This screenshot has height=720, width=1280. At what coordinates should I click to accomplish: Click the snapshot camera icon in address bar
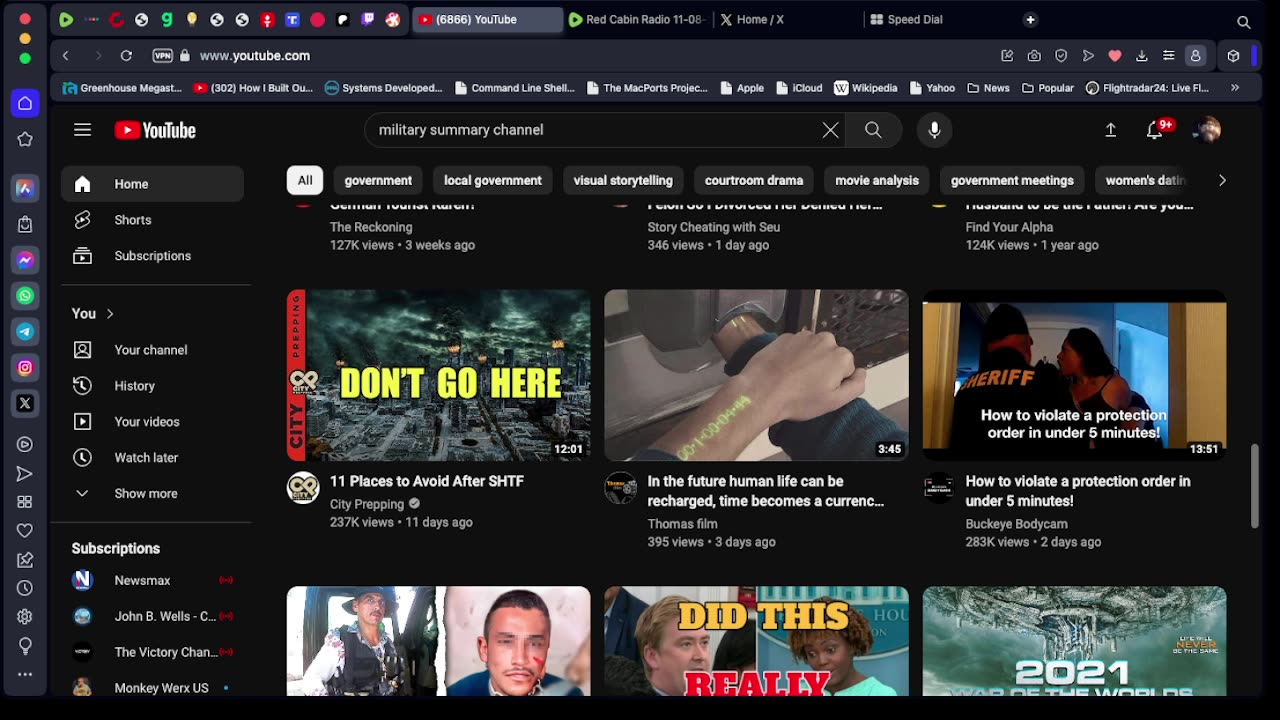tap(1034, 56)
